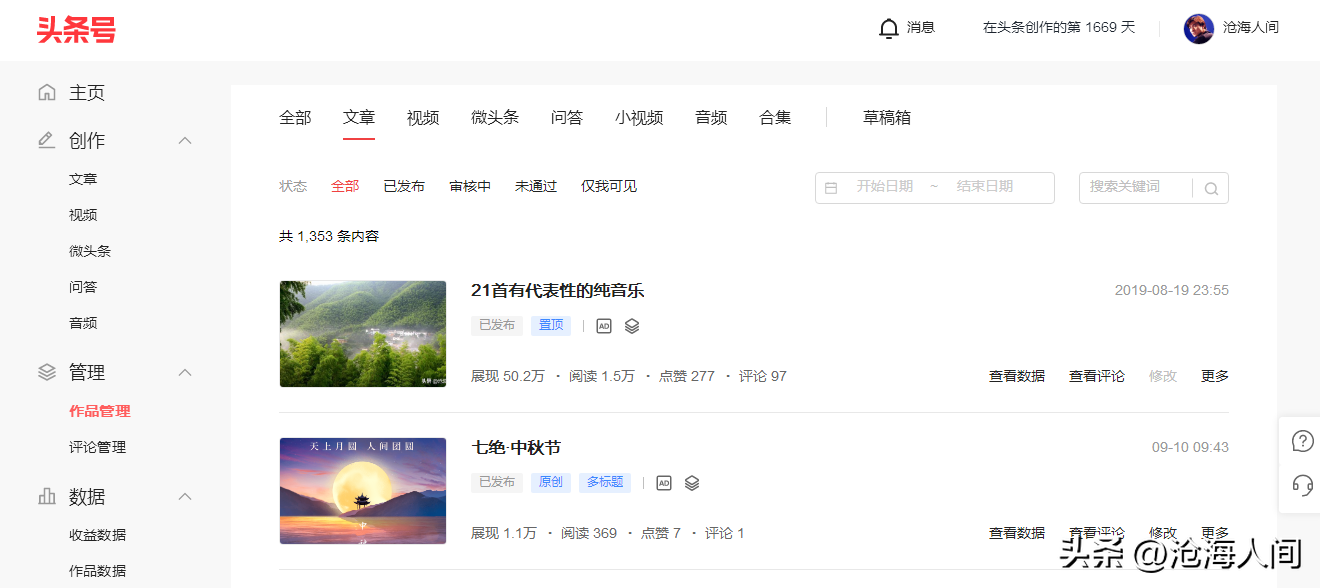
Task: Open the 沧海人间 profile avatar
Action: pyautogui.click(x=1198, y=28)
